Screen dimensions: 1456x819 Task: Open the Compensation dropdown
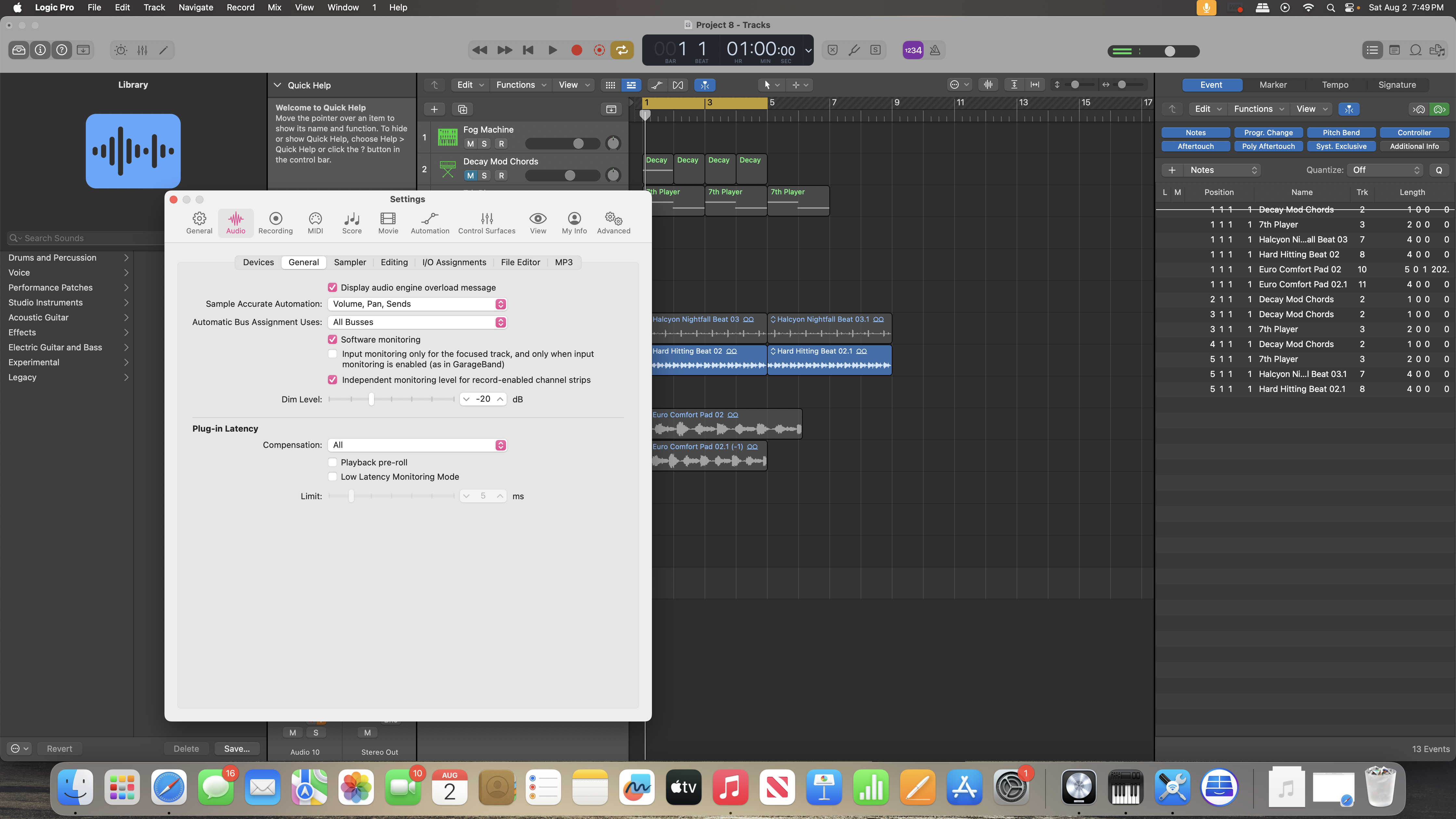click(x=417, y=445)
